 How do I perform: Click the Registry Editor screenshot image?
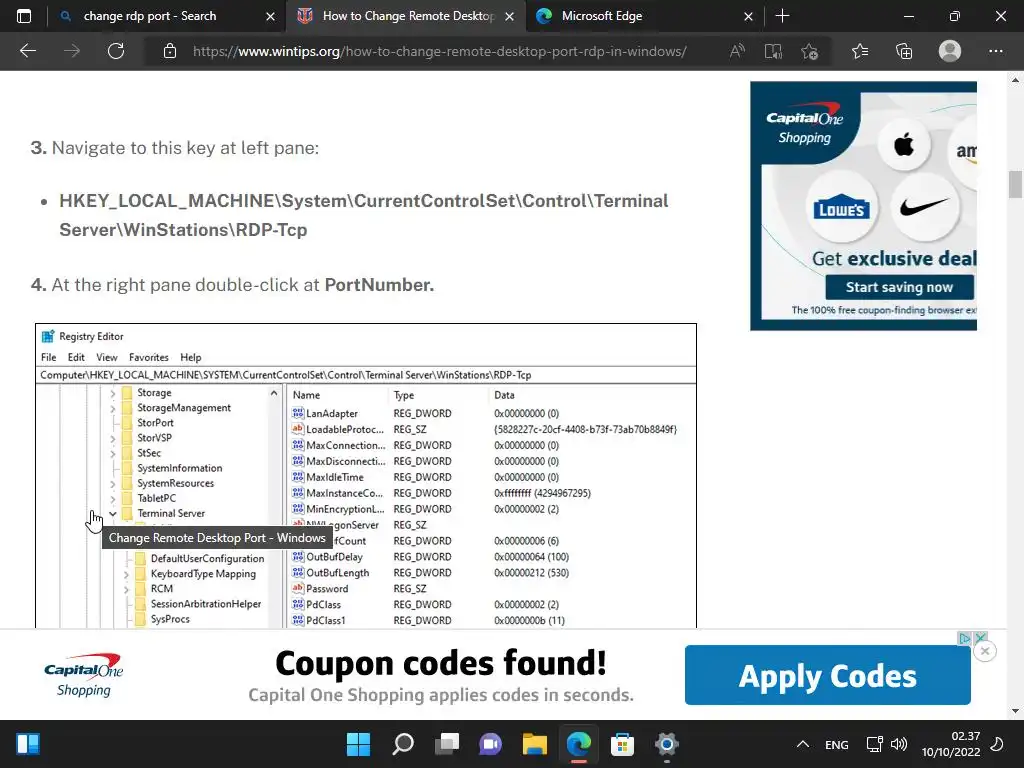[x=366, y=475]
